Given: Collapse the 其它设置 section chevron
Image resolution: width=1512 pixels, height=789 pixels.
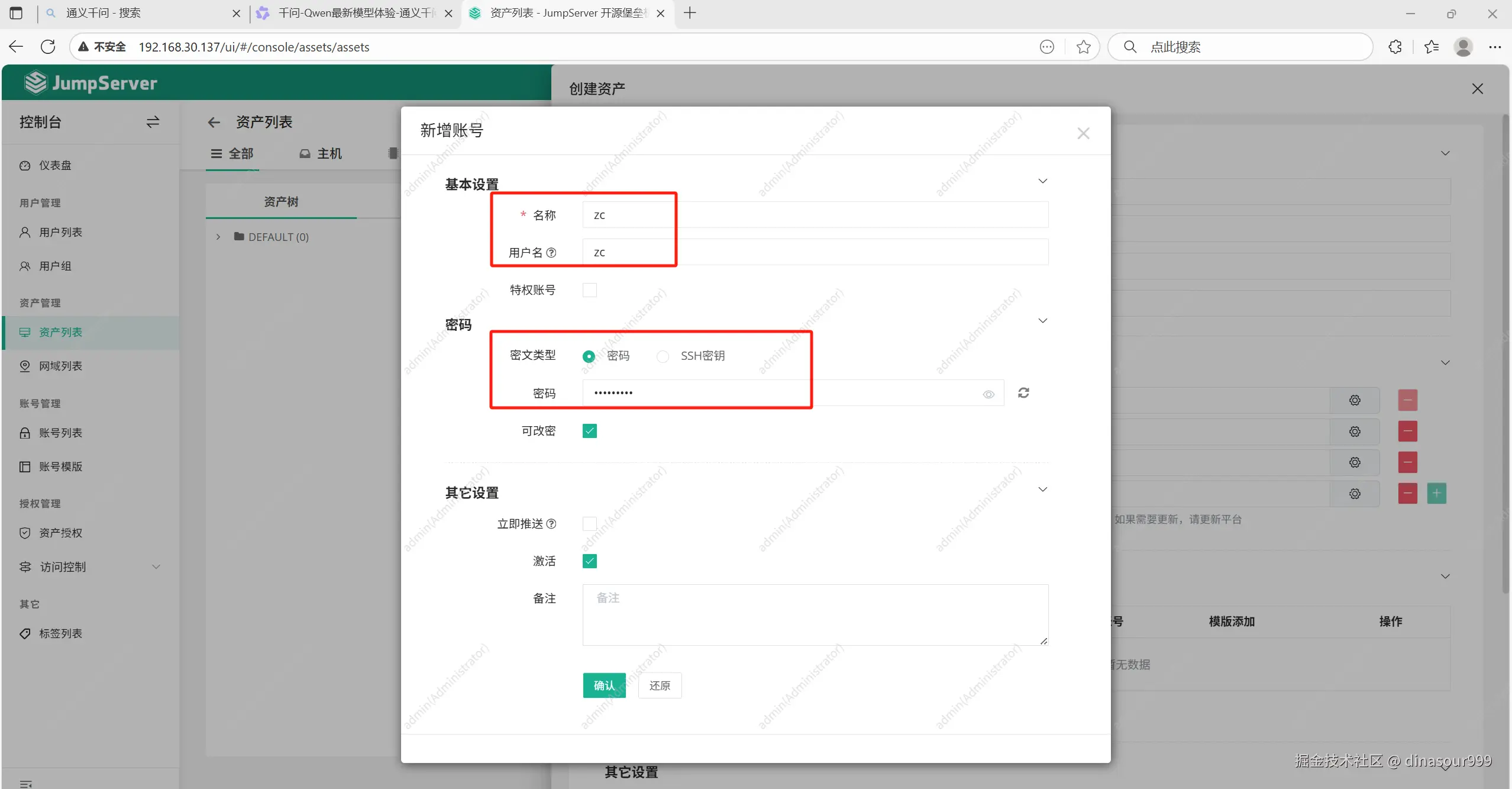Looking at the screenshot, I should 1042,489.
